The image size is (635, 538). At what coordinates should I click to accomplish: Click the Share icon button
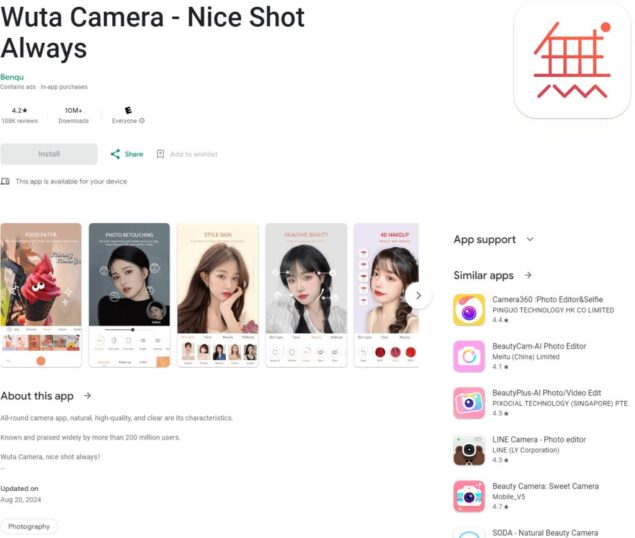pyautogui.click(x=115, y=154)
